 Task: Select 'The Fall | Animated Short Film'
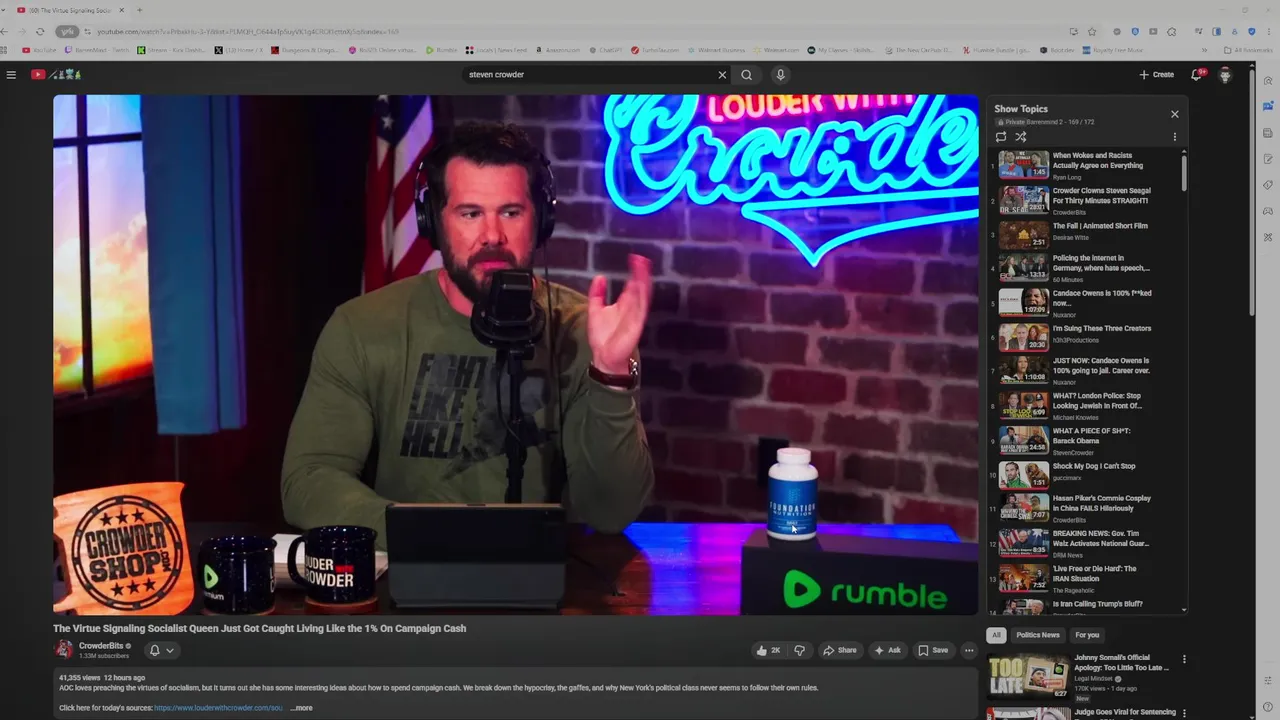pyautogui.click(x=1086, y=235)
